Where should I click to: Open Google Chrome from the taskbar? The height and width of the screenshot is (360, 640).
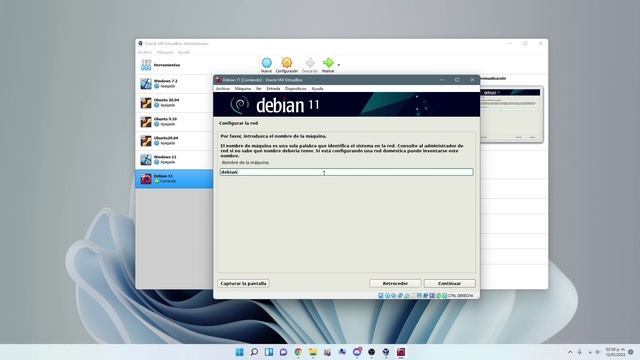(298, 352)
